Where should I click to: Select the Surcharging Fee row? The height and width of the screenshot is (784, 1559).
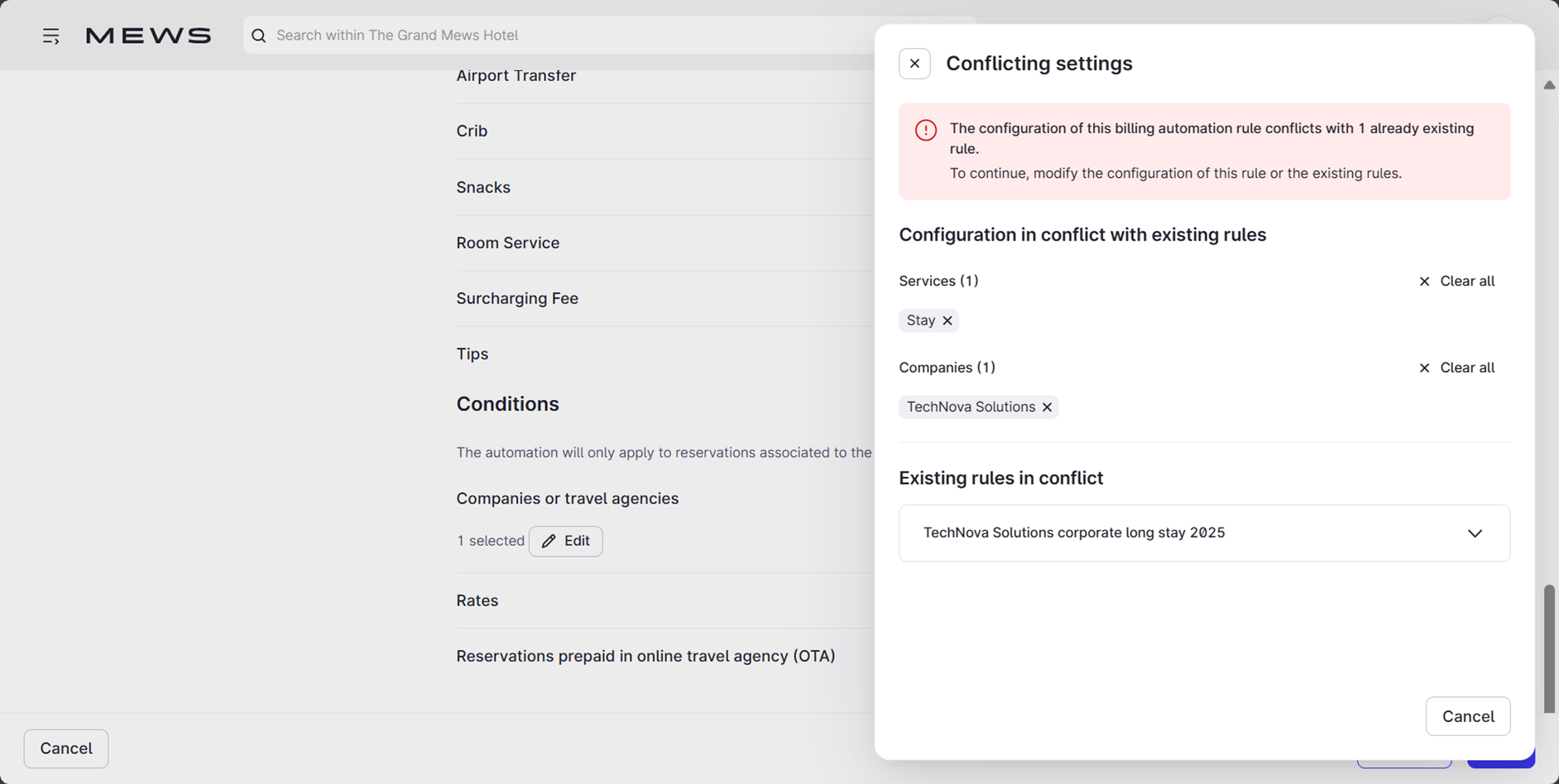click(x=665, y=299)
